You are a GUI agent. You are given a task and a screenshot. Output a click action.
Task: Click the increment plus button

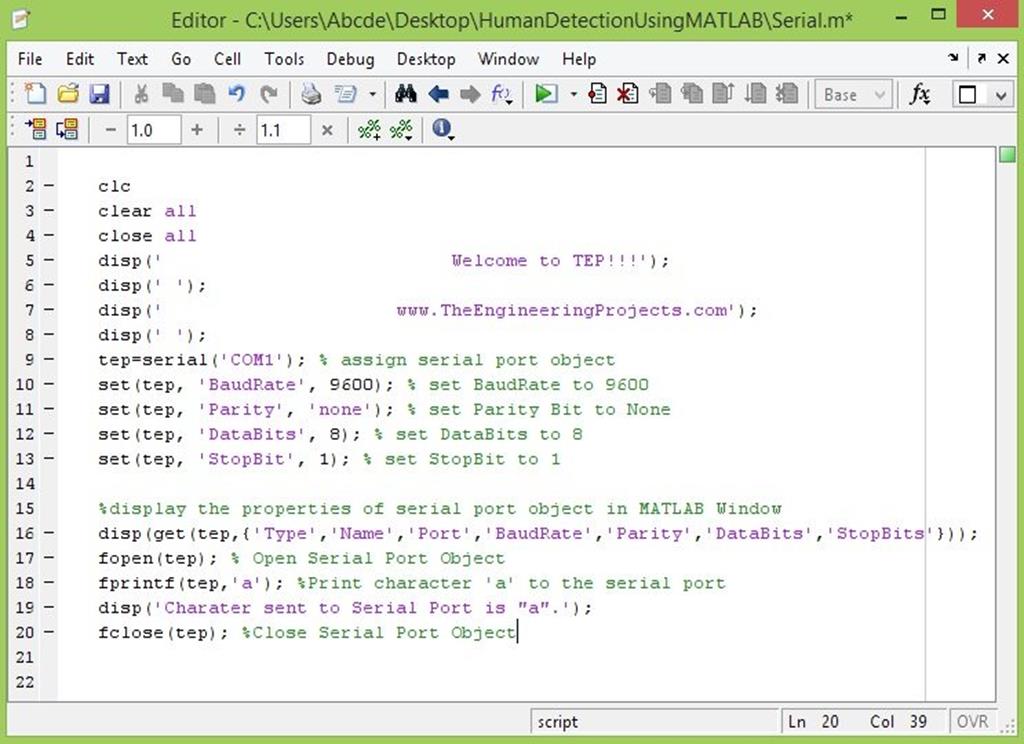click(x=197, y=129)
